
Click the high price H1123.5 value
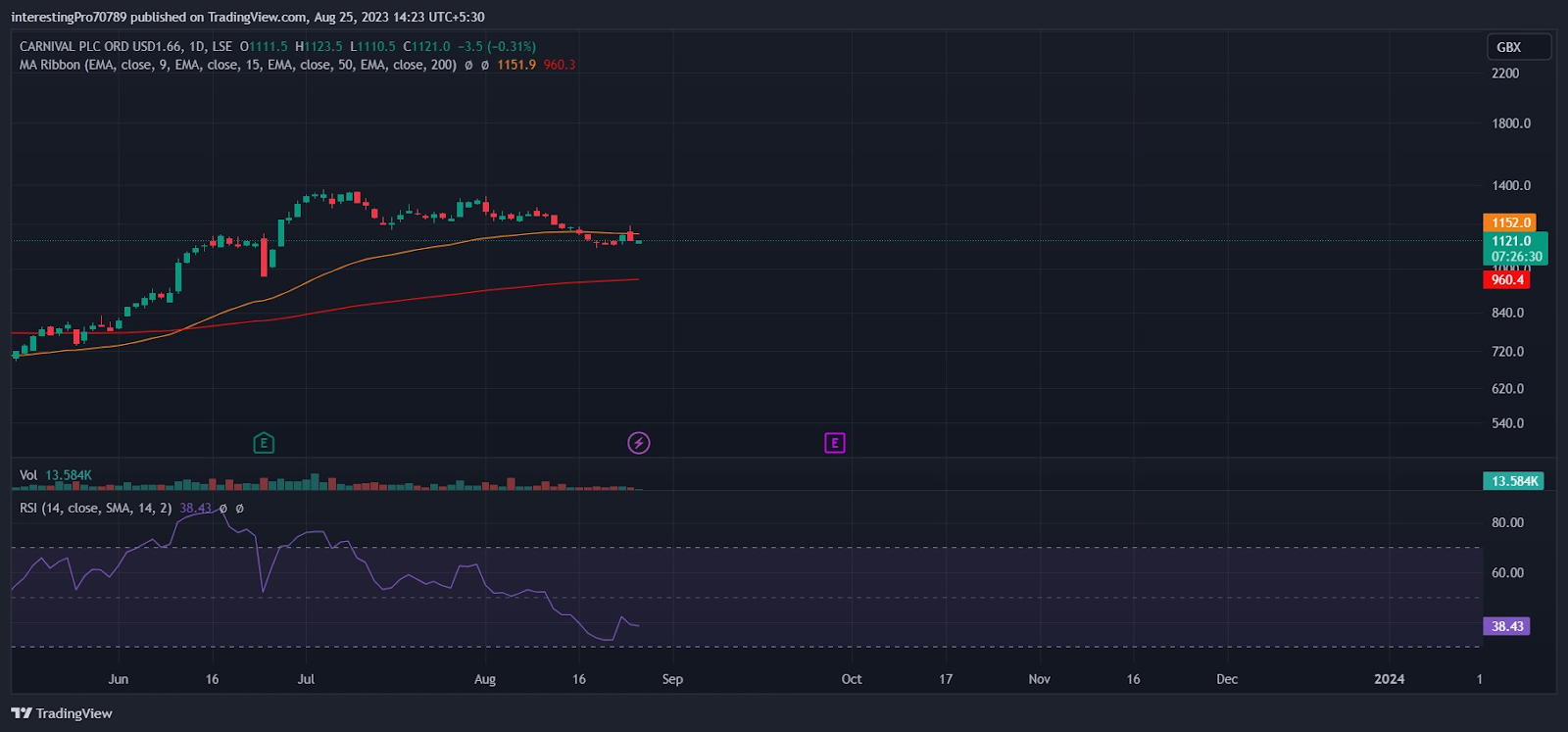point(319,46)
